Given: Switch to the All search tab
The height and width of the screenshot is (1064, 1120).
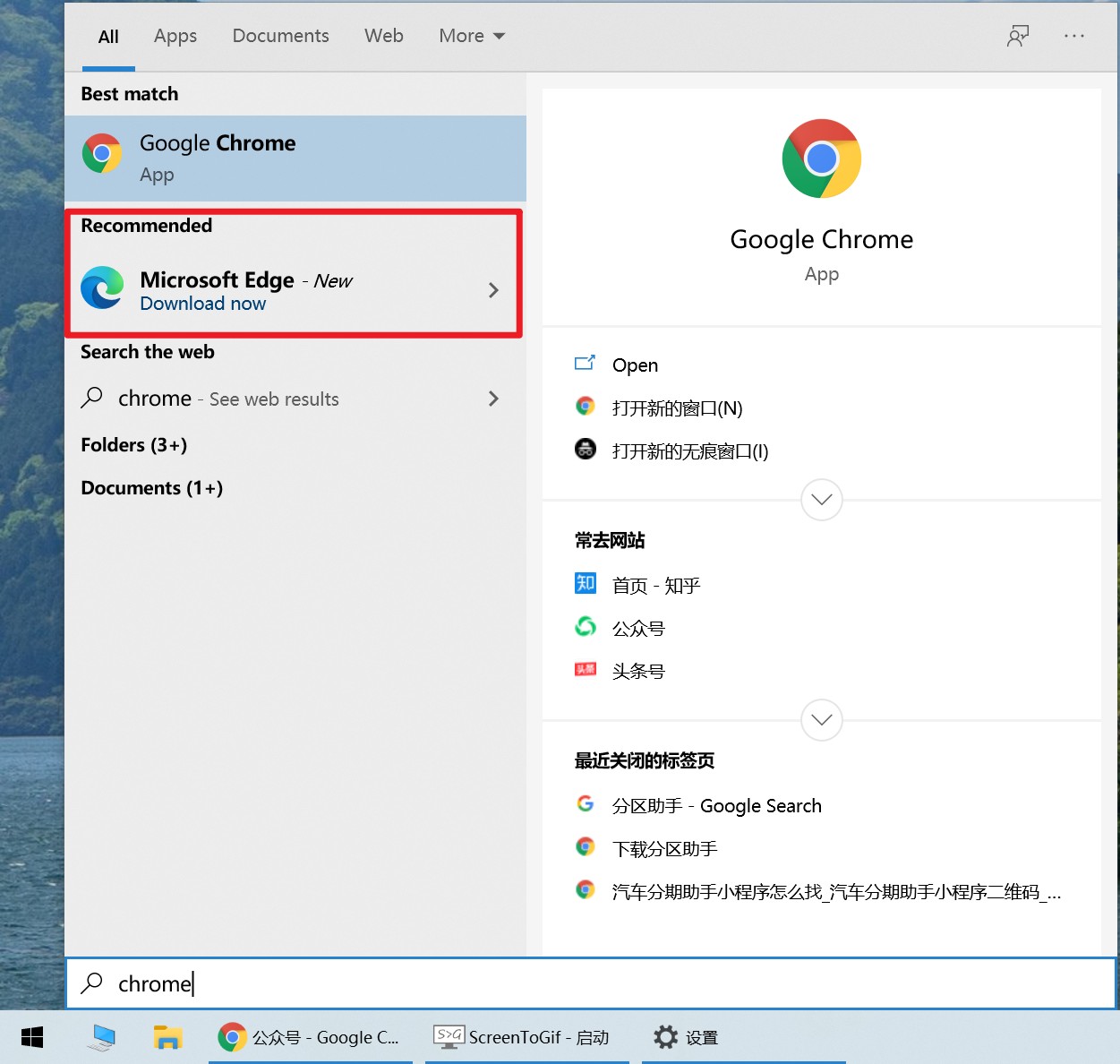Looking at the screenshot, I should [x=108, y=37].
